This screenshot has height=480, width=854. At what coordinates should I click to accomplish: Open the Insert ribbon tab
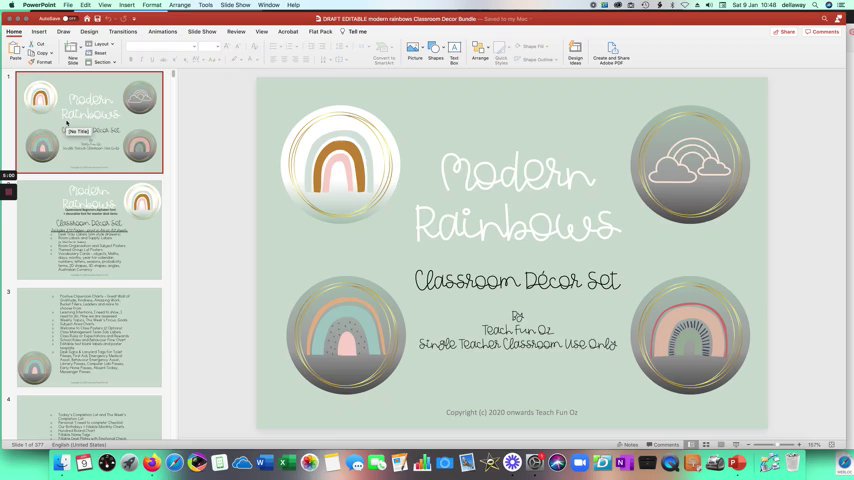39,32
